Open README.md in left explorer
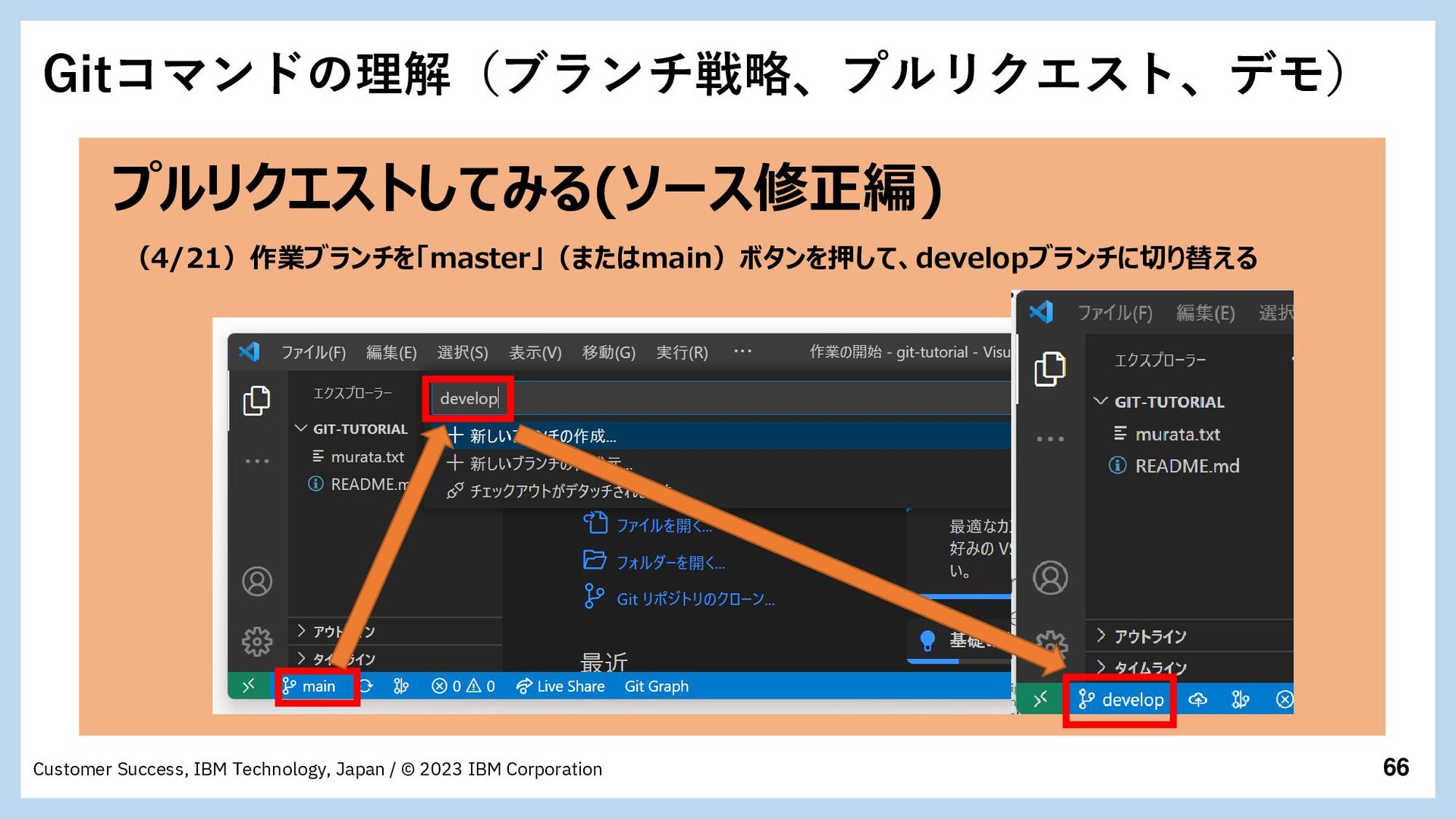The image size is (1456, 819). coord(359,484)
